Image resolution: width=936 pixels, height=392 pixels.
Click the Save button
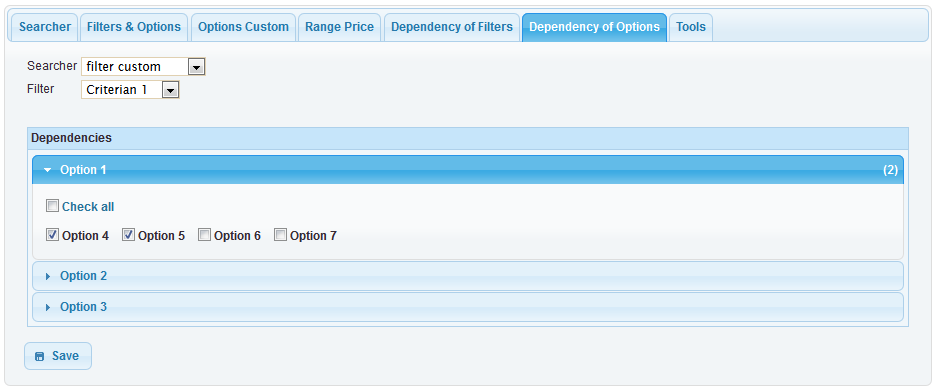(58, 356)
